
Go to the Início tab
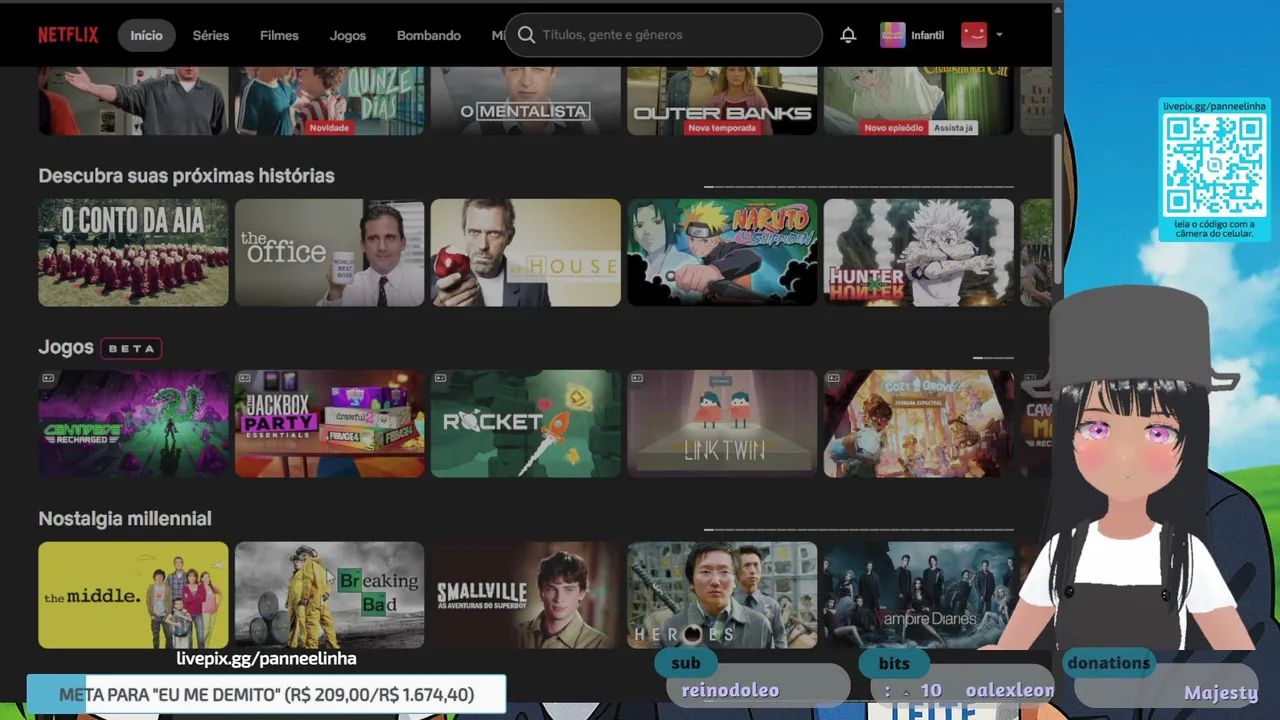click(146, 35)
